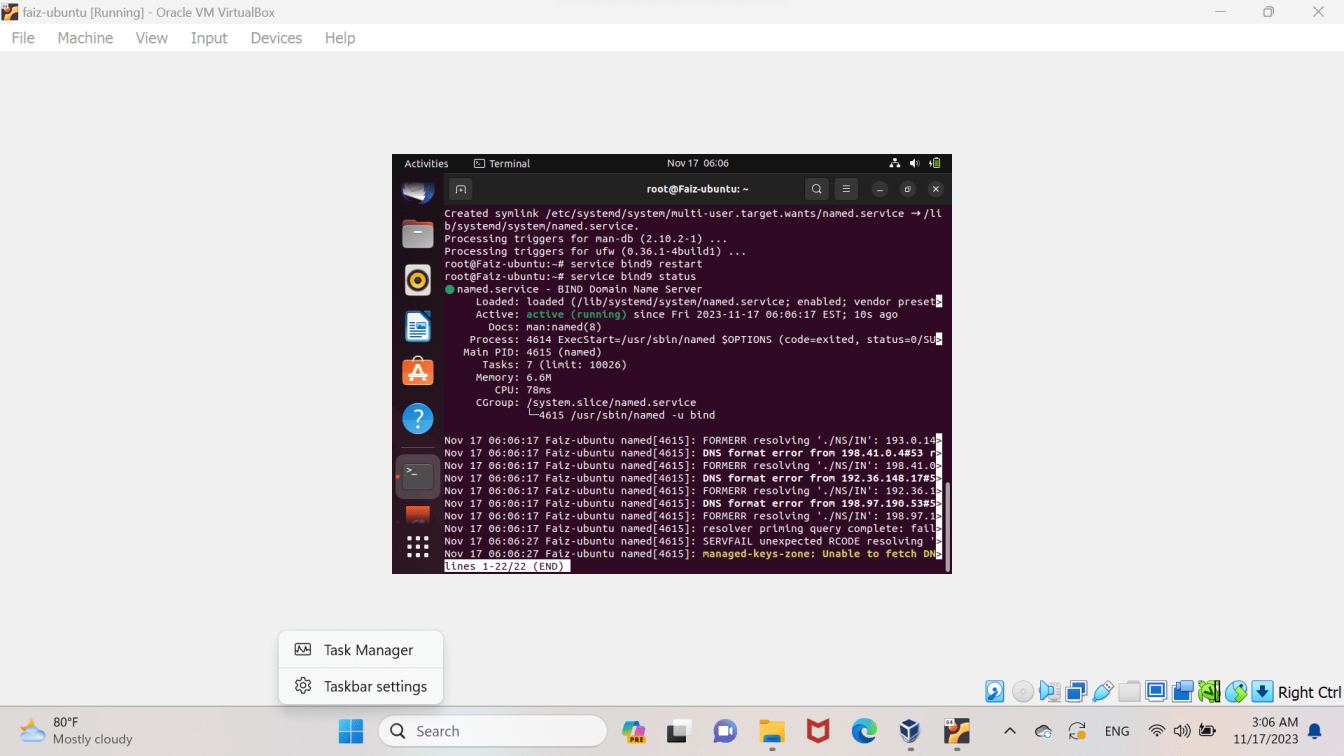Click the 'lines 1-22/22 (END)' pager text
Screen dimensions: 1344x756
pyautogui.click(x=506, y=566)
